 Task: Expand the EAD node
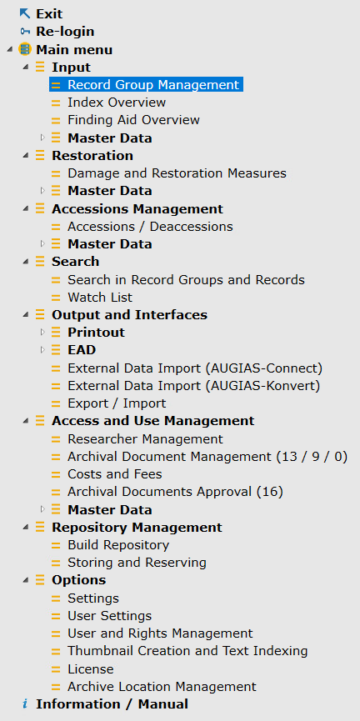pos(43,350)
